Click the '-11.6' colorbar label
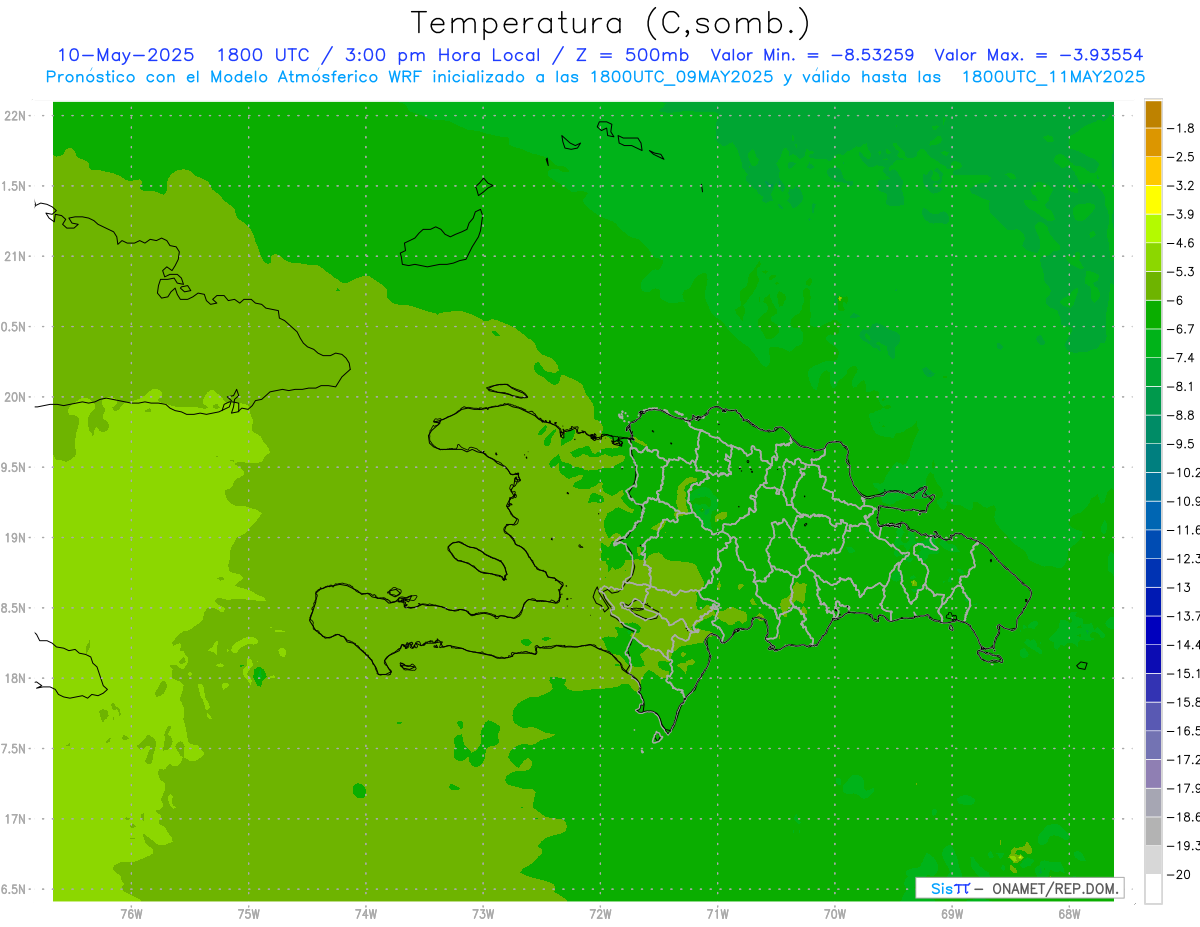Viewport: 1200px width, 927px height. tap(1184, 529)
